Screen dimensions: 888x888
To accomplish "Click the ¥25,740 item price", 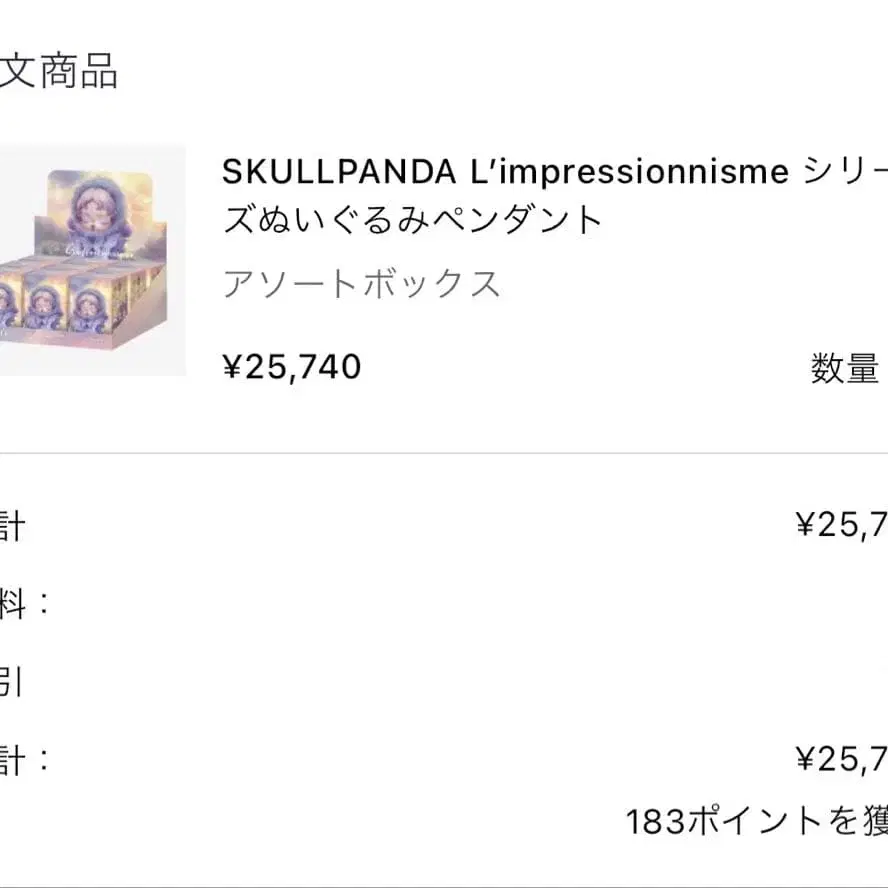I will (291, 368).
